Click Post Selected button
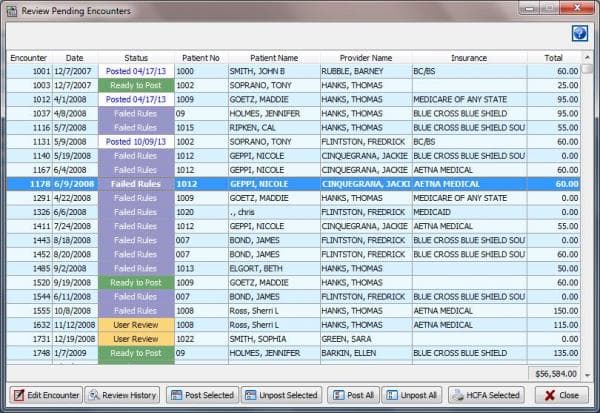 coord(201,395)
